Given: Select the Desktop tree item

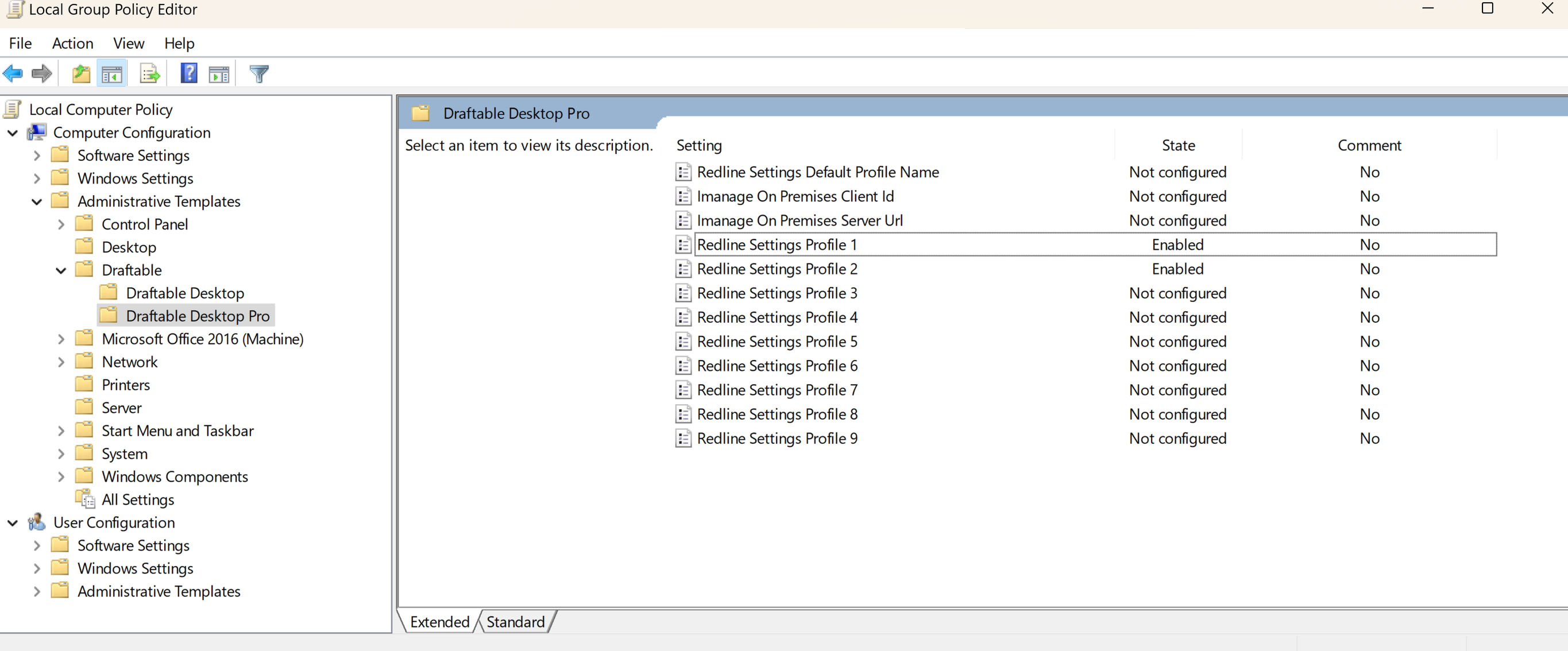Looking at the screenshot, I should pos(129,247).
